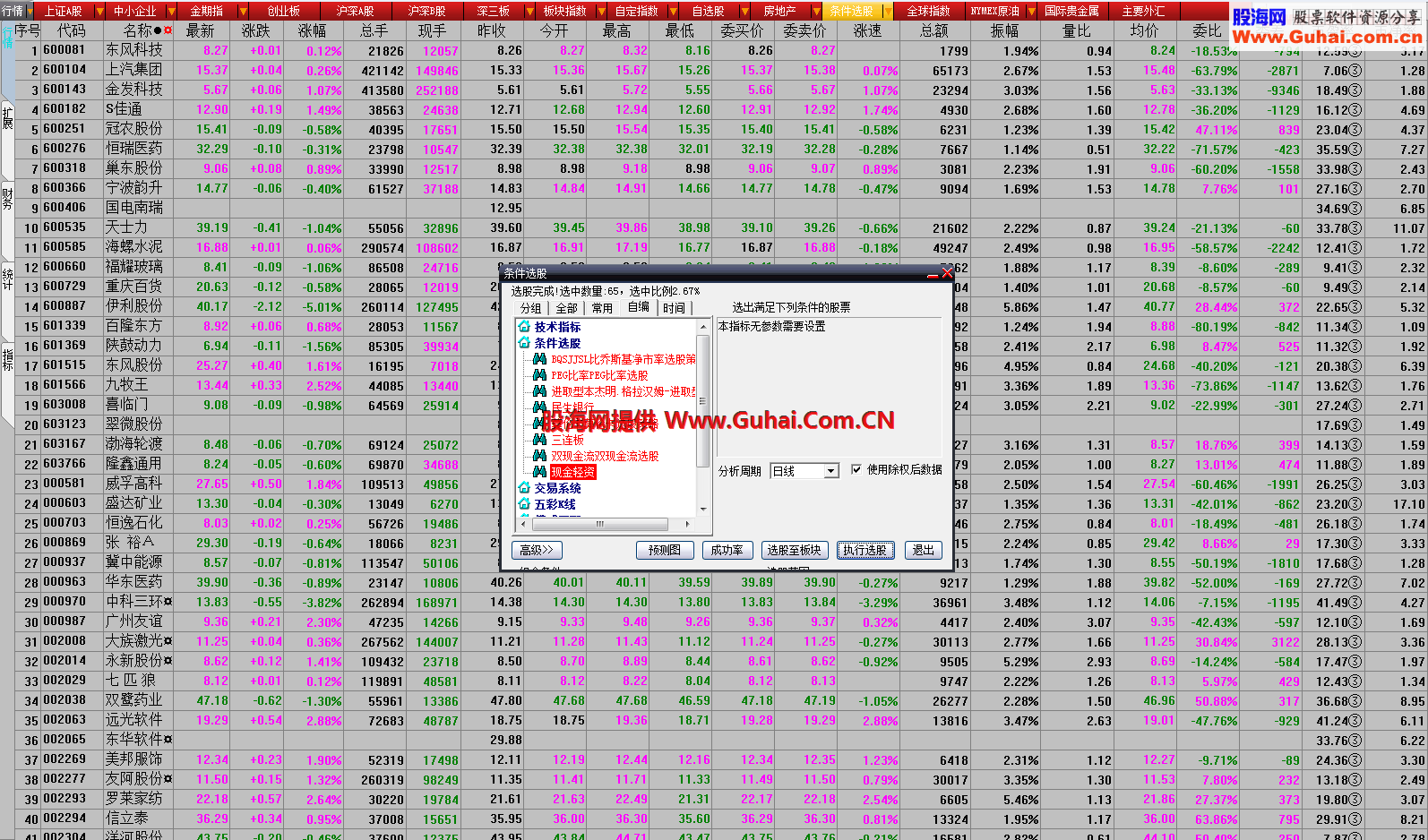
Task: Click binoculars icon beside 现金轻资
Action: coord(539,472)
